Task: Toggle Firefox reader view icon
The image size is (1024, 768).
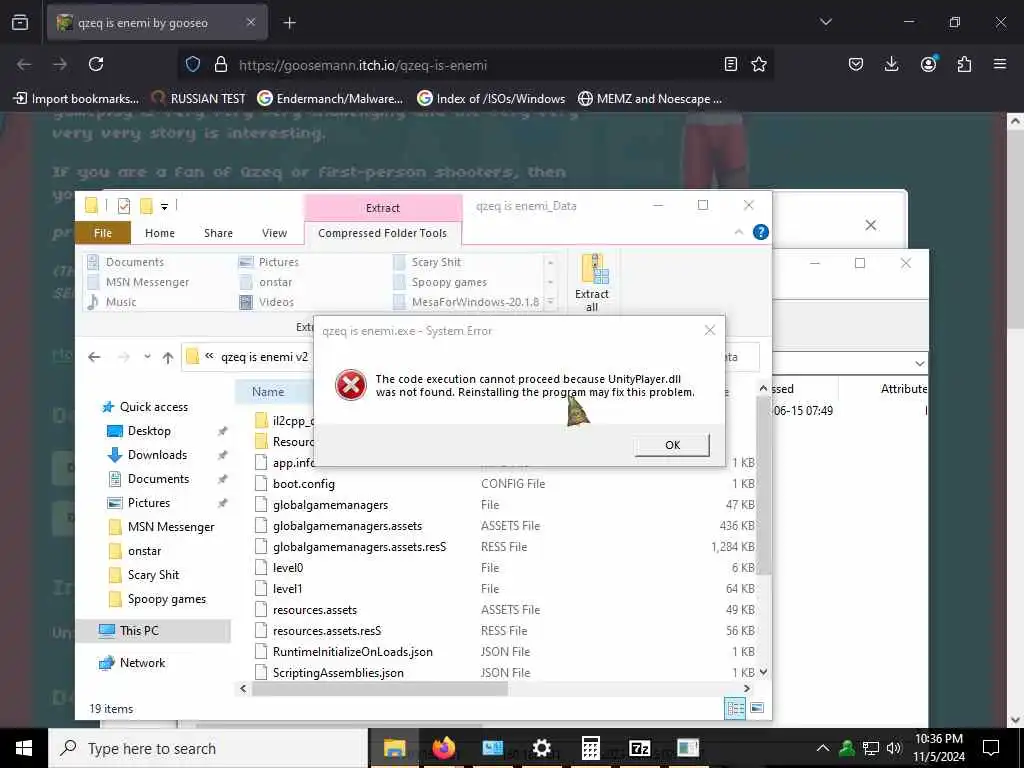Action: (x=731, y=64)
